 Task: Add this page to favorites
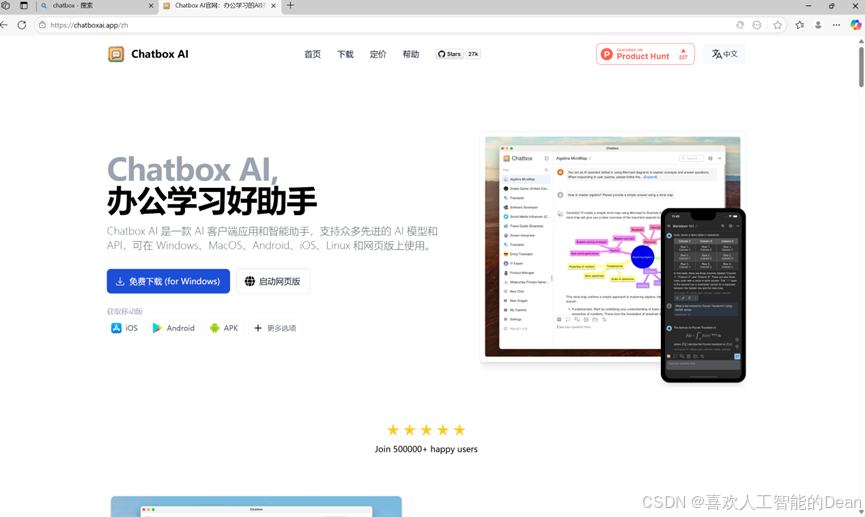(777, 25)
